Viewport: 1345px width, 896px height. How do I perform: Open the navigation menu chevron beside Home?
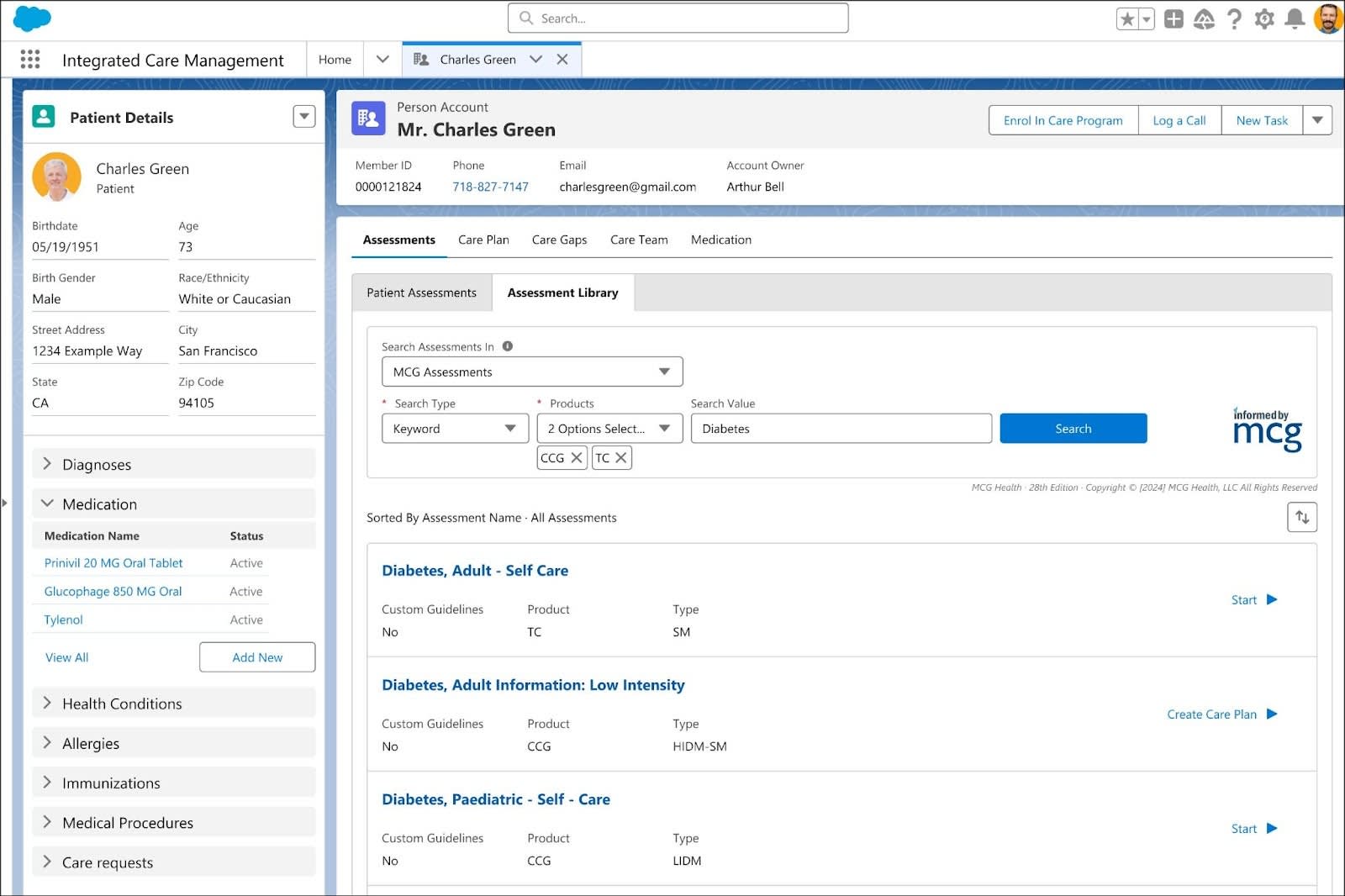(382, 60)
